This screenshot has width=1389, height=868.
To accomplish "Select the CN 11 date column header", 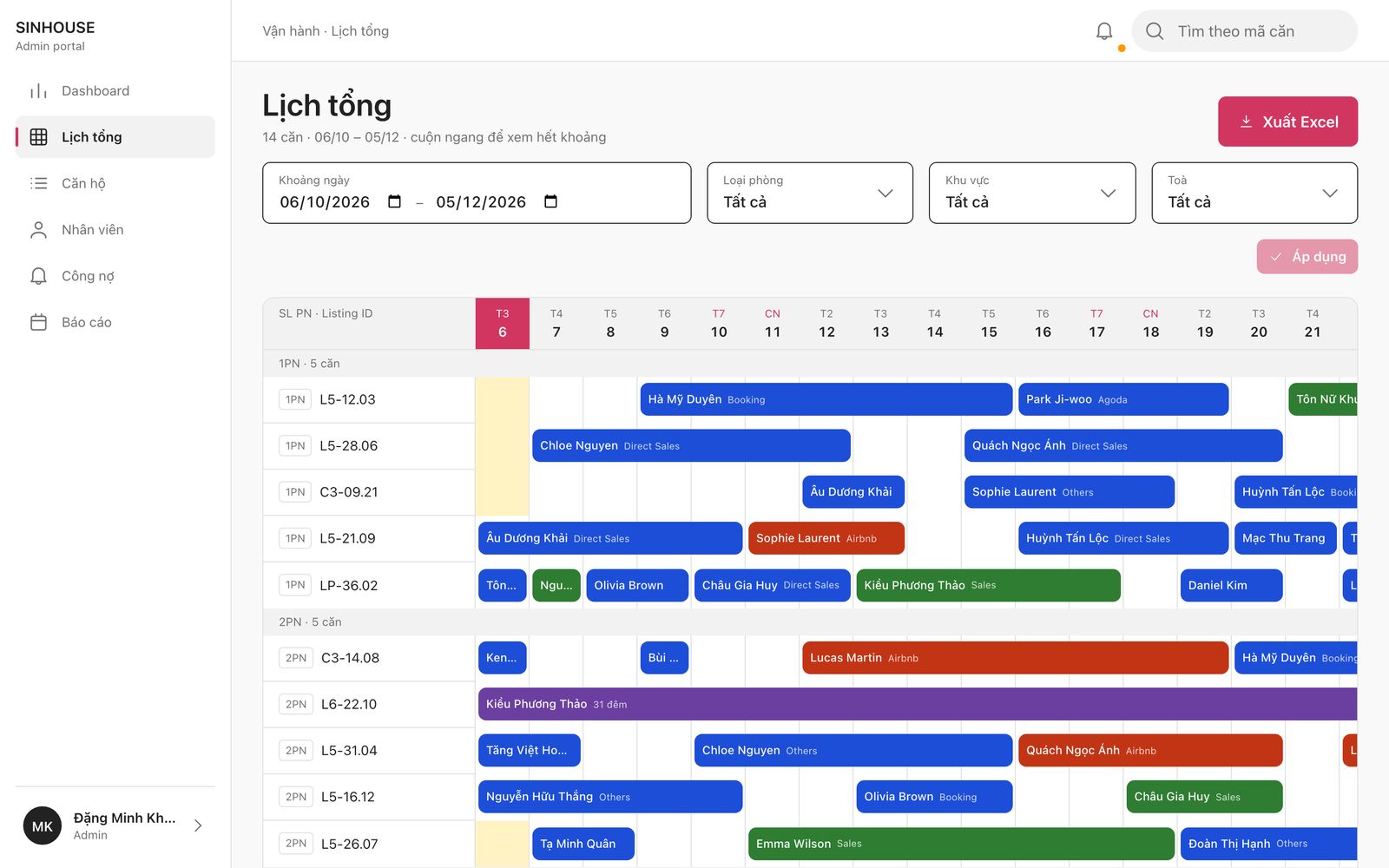I will pos(773,323).
